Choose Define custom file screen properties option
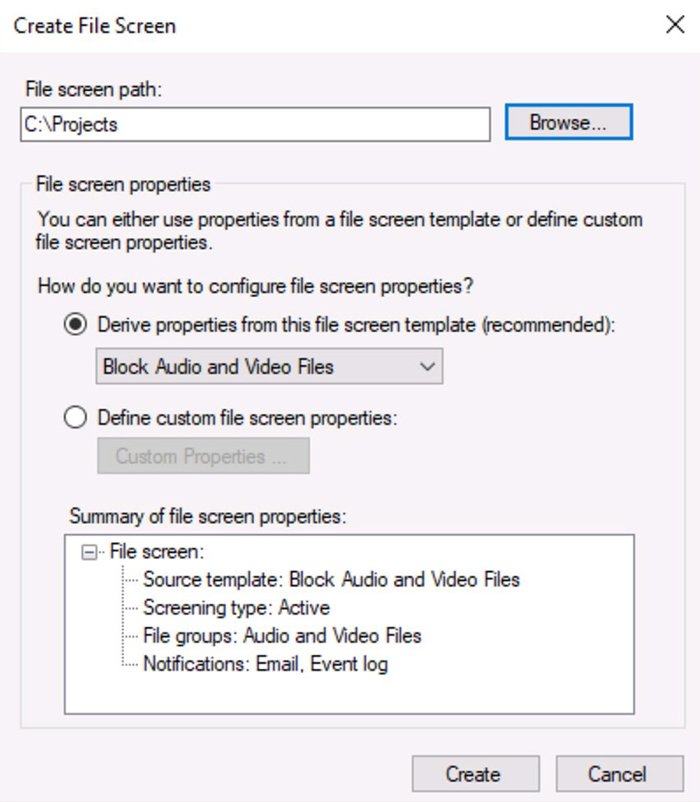The height and width of the screenshot is (802, 700). pyautogui.click(x=75, y=418)
